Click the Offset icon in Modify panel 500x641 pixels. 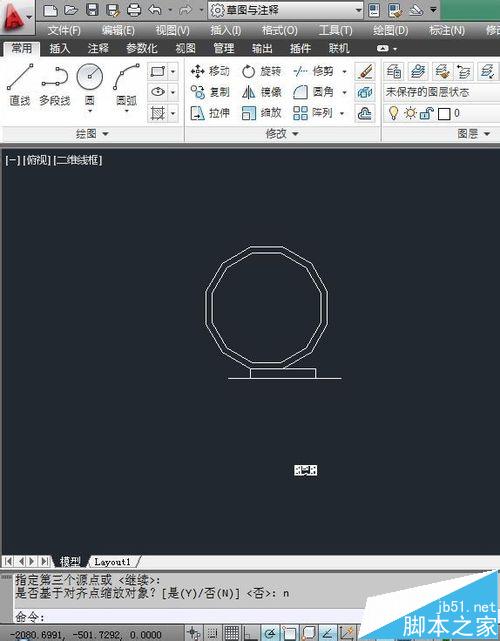364,113
